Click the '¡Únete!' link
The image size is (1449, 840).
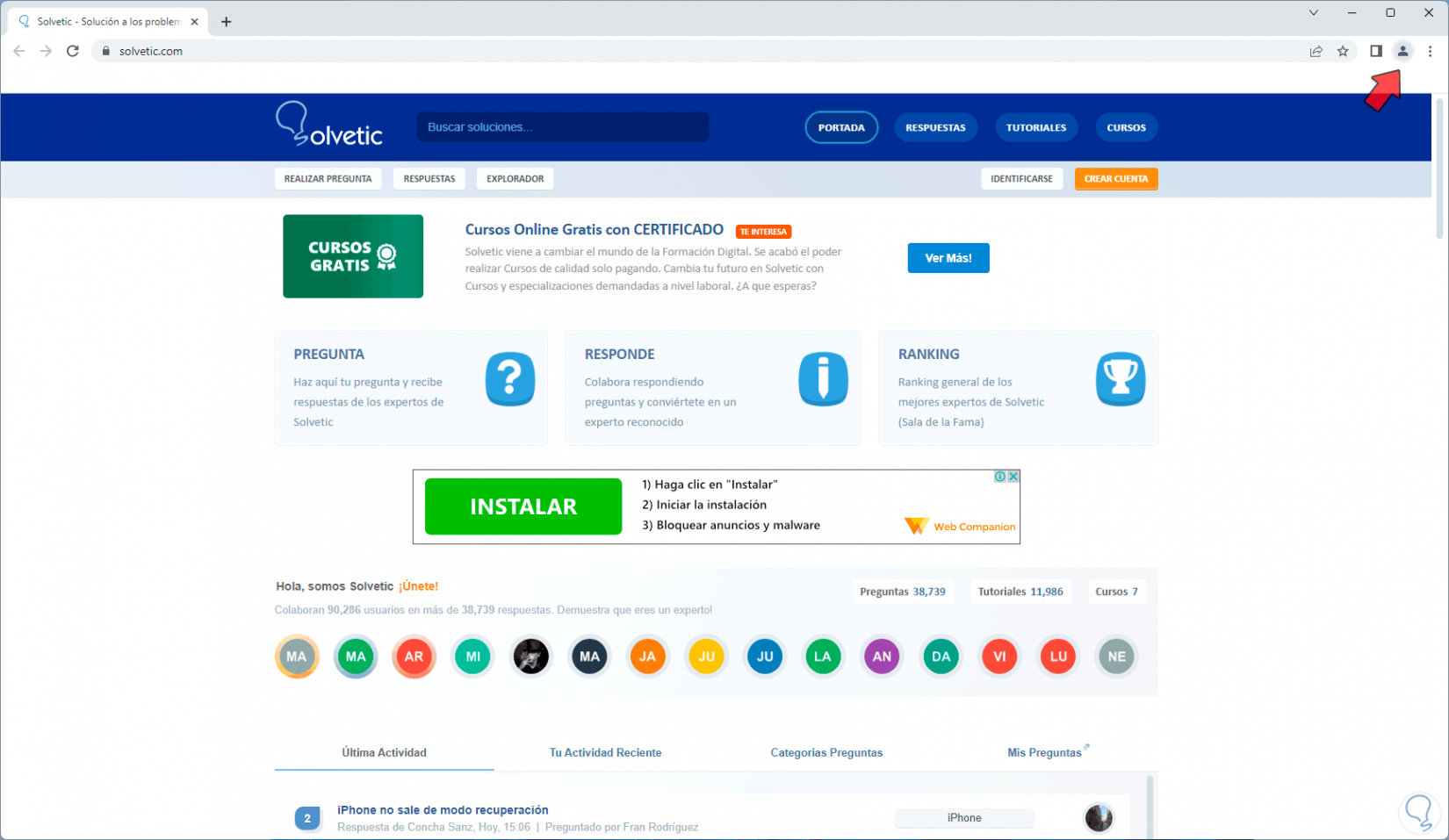point(418,586)
